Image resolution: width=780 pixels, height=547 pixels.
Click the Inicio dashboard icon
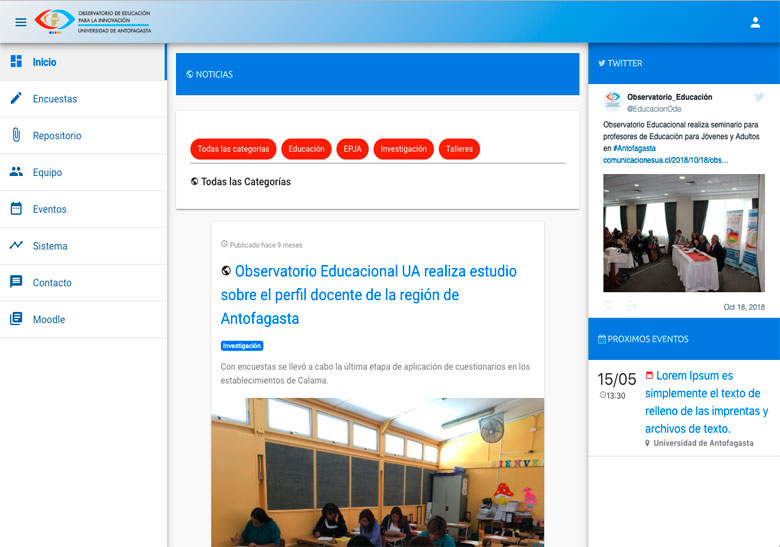(x=16, y=61)
